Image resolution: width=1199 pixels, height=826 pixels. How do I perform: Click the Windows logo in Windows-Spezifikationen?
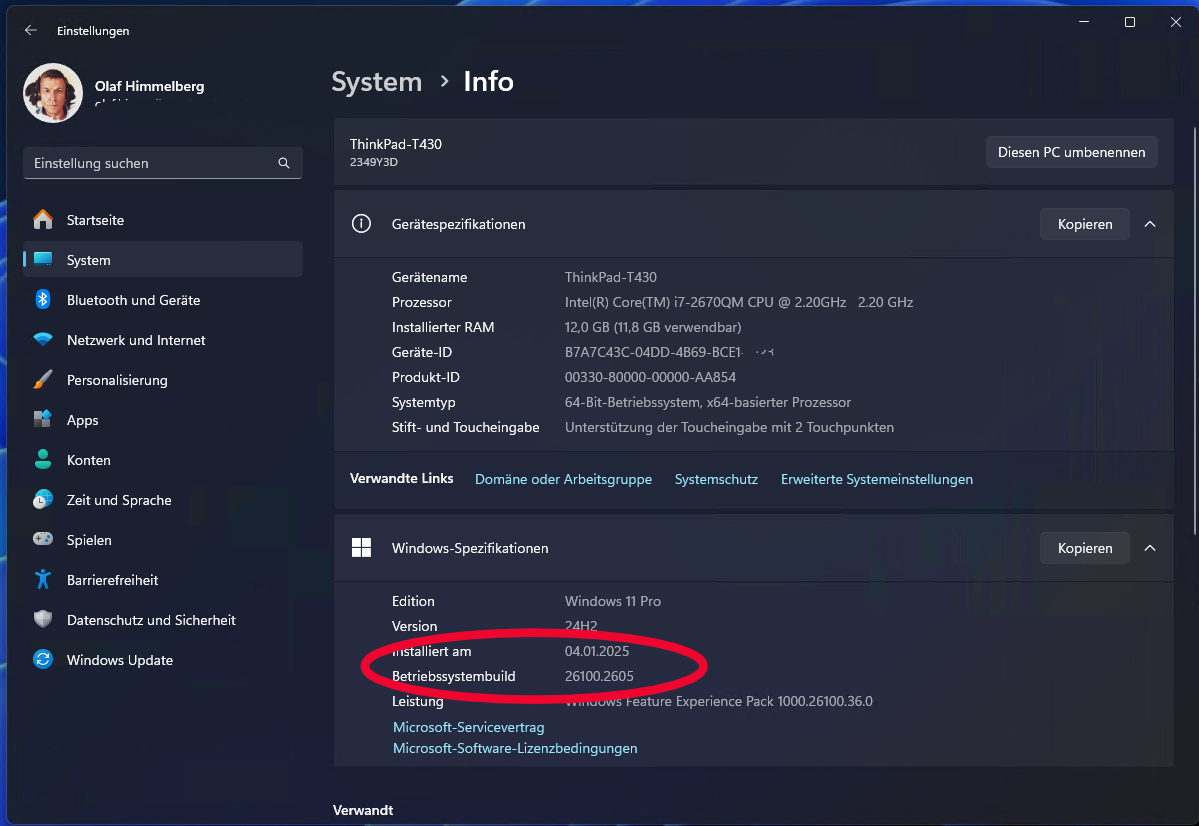point(361,548)
